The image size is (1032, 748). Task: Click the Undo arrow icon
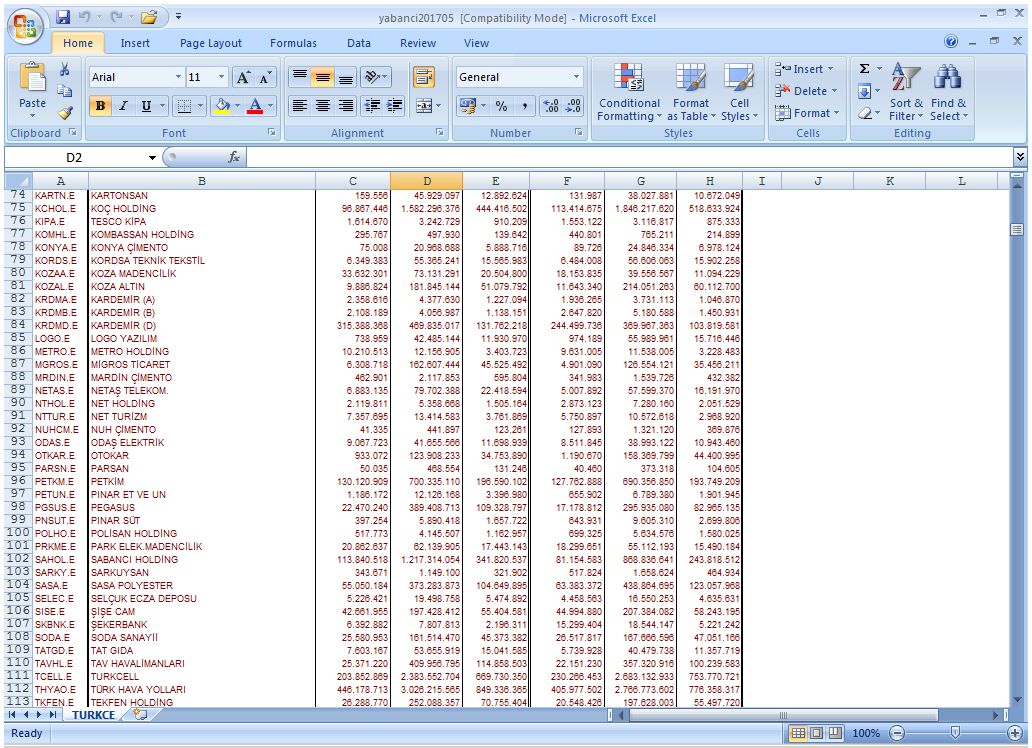click(84, 17)
